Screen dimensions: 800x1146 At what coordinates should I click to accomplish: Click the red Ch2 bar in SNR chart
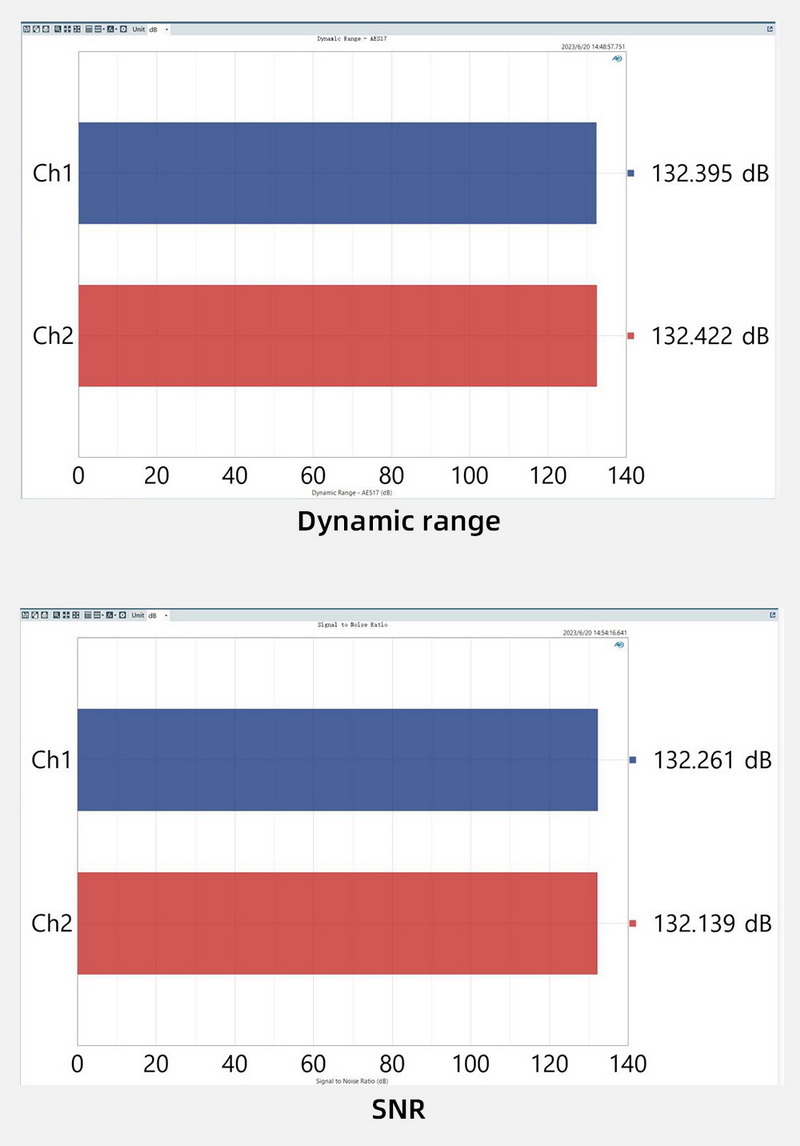coord(337,923)
